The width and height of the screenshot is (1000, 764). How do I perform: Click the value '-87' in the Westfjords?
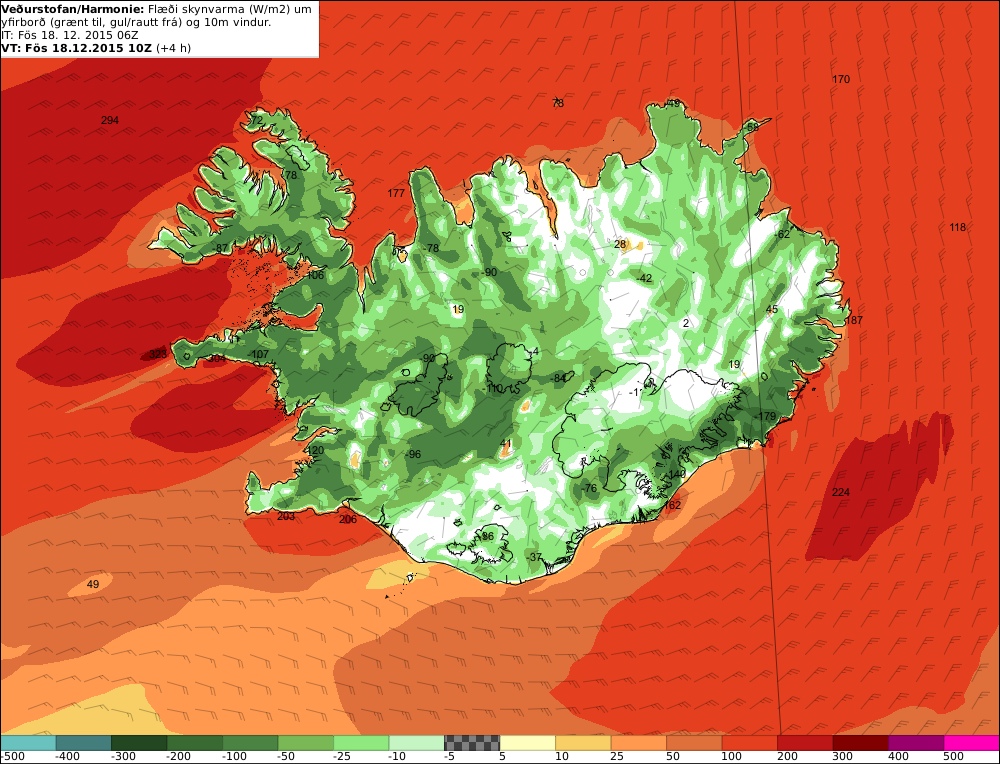point(219,248)
